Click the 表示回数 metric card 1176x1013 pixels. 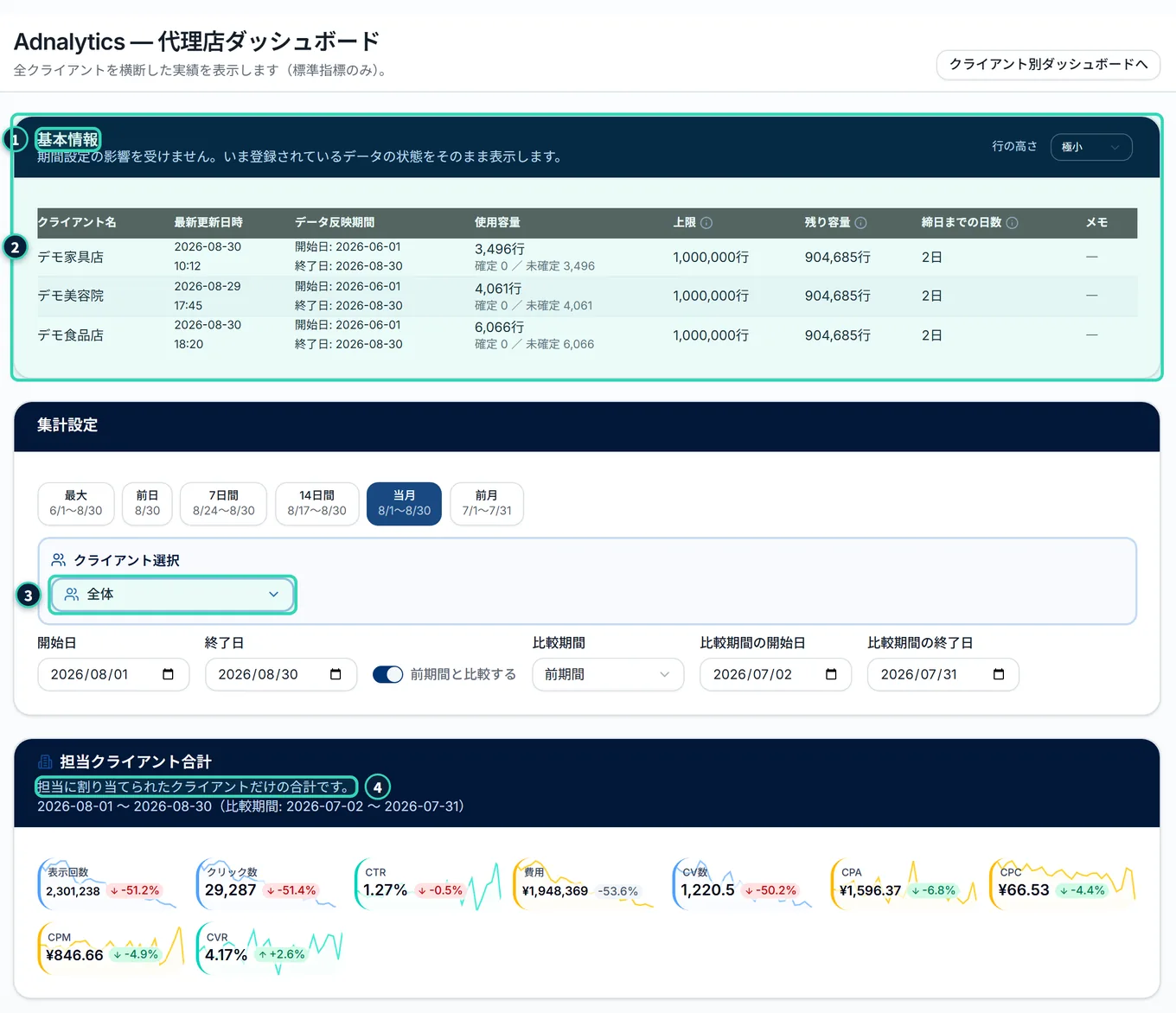tap(108, 883)
